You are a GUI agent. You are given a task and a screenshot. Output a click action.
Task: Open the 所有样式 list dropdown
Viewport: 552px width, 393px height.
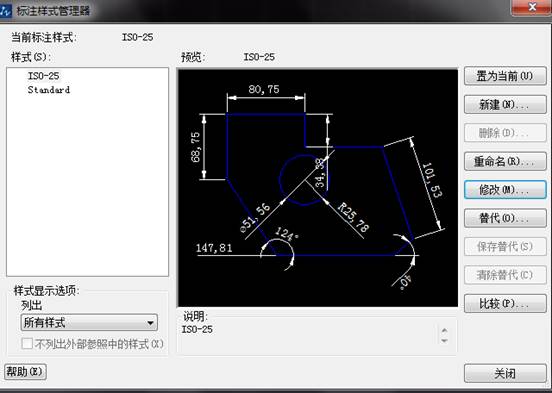coord(89,323)
